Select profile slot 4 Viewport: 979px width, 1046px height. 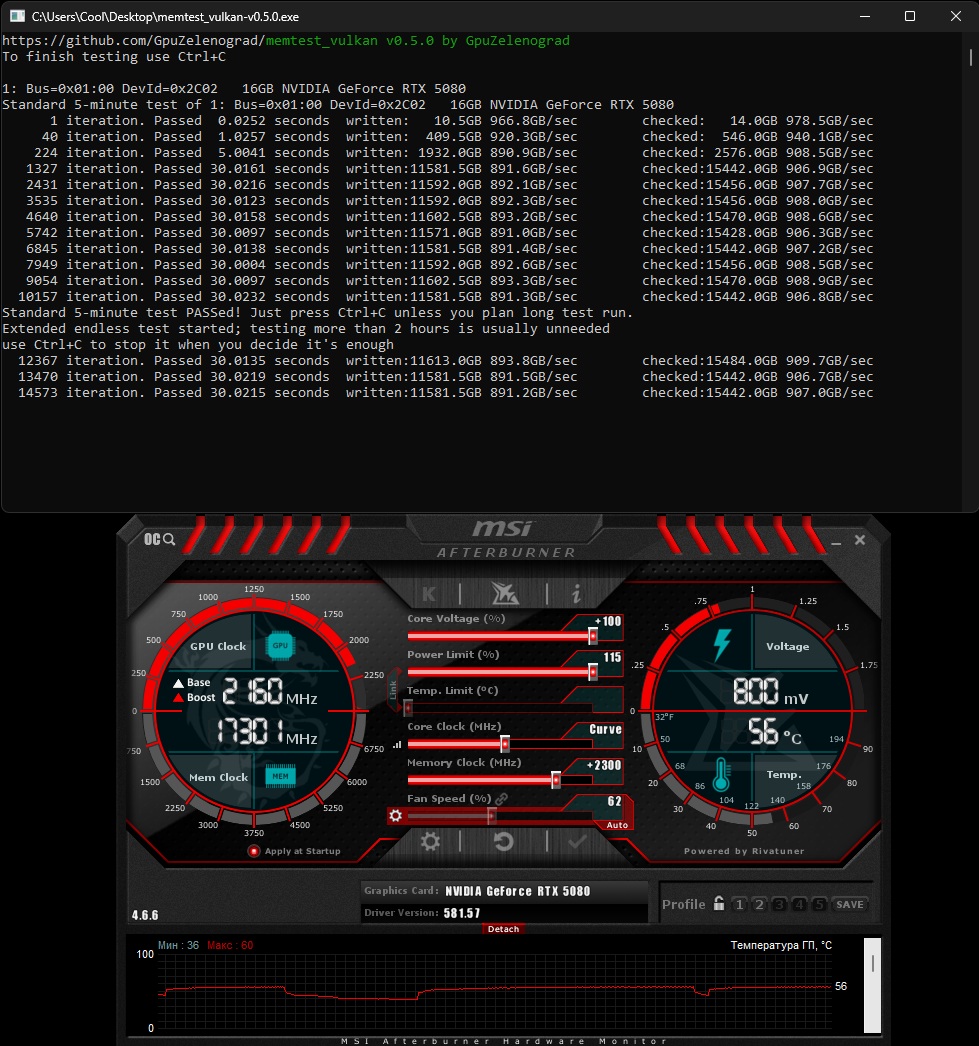(x=799, y=905)
